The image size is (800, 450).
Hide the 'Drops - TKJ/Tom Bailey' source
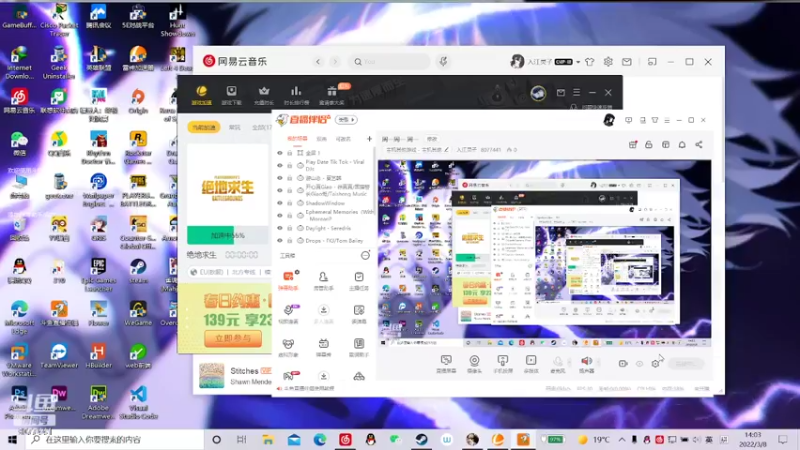[x=280, y=240]
